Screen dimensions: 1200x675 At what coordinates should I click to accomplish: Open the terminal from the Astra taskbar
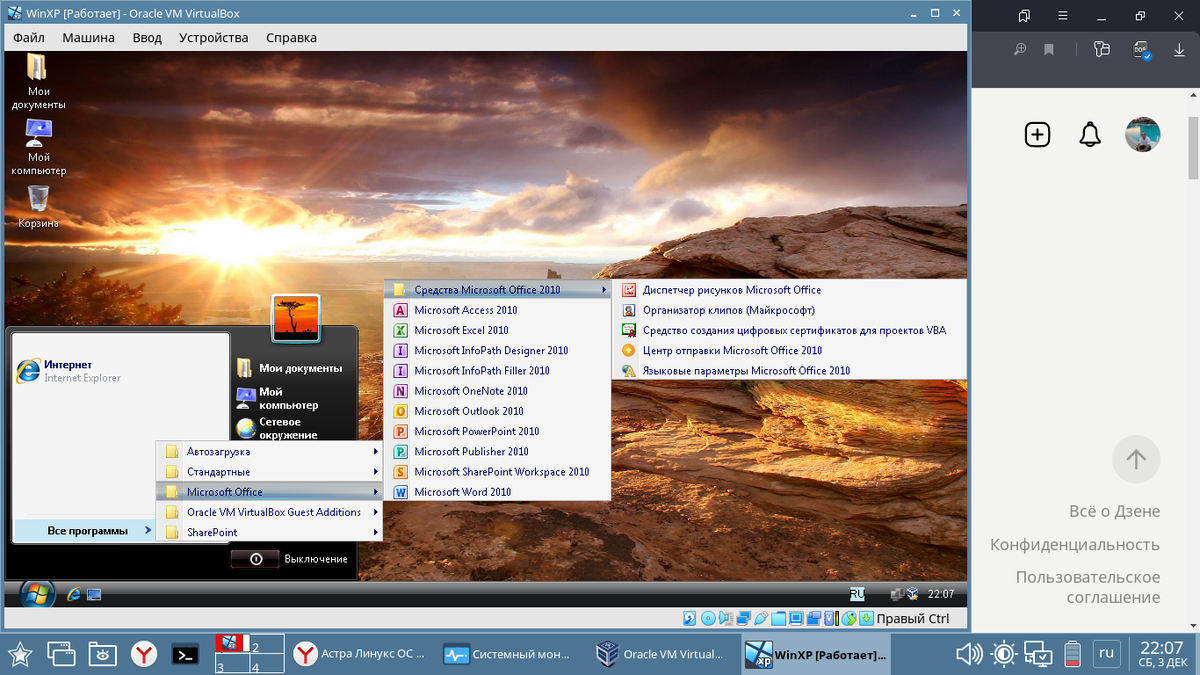coord(184,654)
